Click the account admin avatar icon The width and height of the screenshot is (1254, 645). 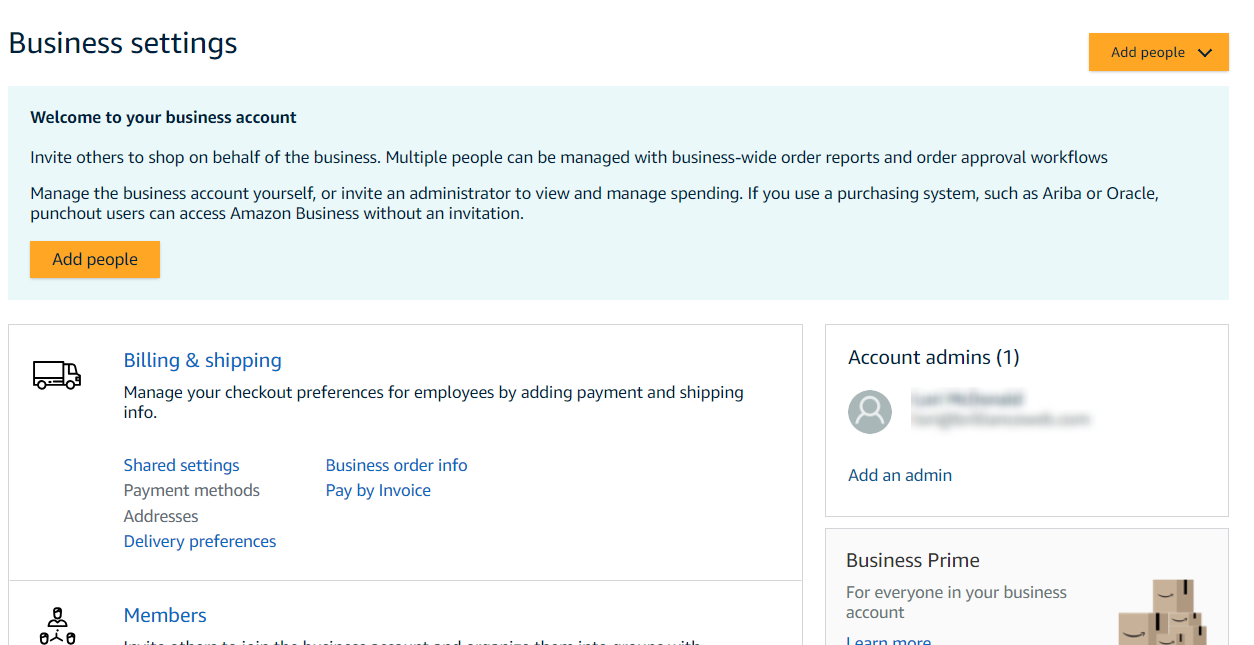(x=870, y=411)
